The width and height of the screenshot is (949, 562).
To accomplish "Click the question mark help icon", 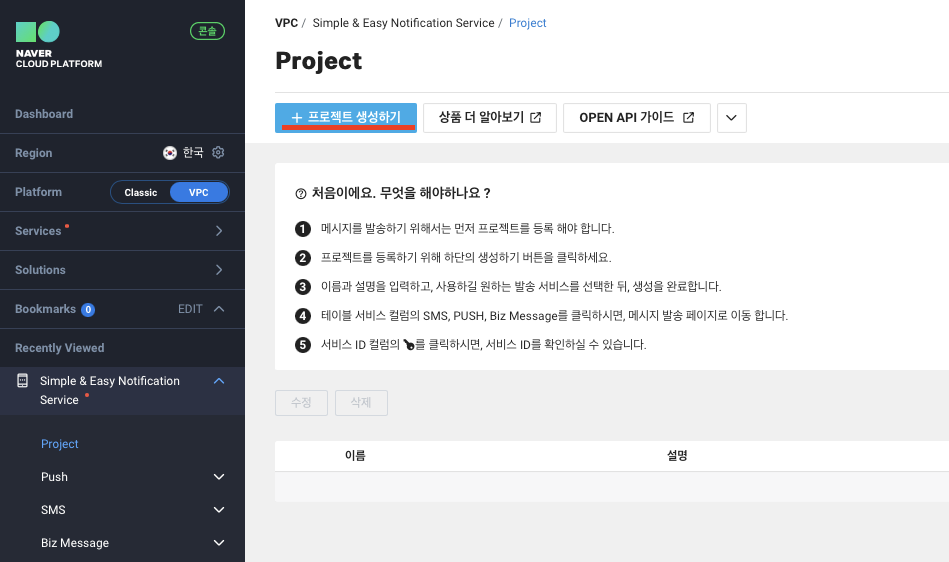I will pyautogui.click(x=301, y=194).
